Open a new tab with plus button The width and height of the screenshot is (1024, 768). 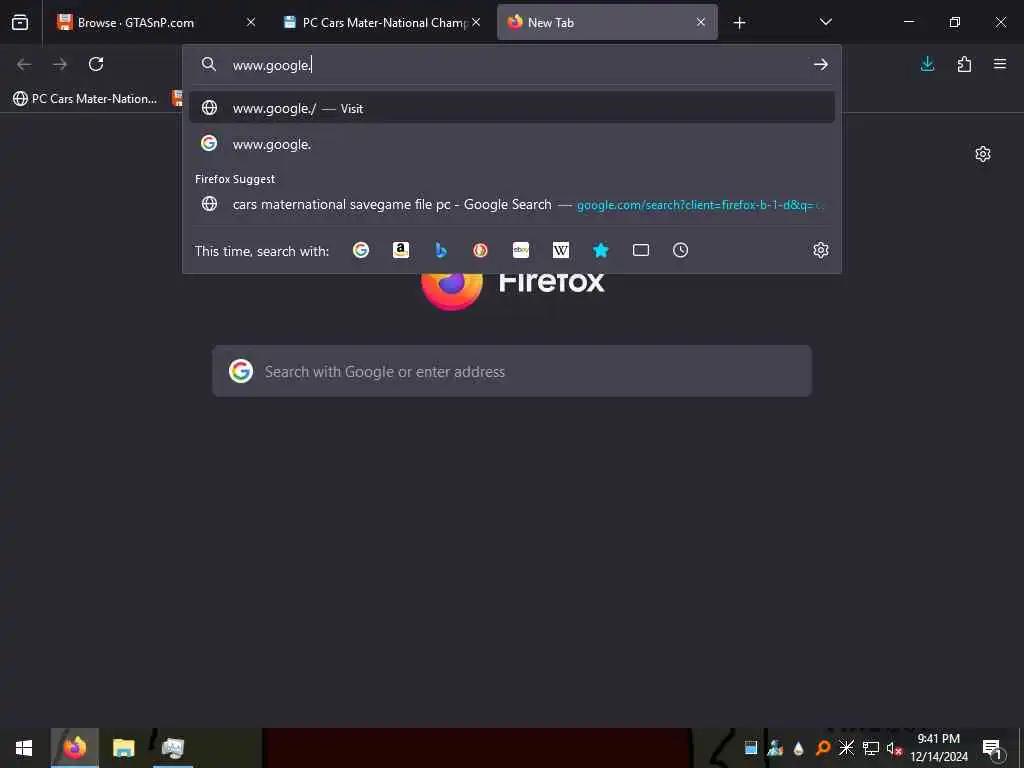[739, 23]
